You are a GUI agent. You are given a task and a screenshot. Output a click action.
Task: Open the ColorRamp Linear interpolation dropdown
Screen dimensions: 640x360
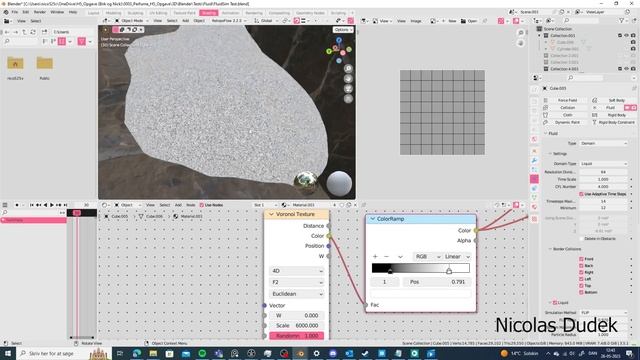point(457,256)
